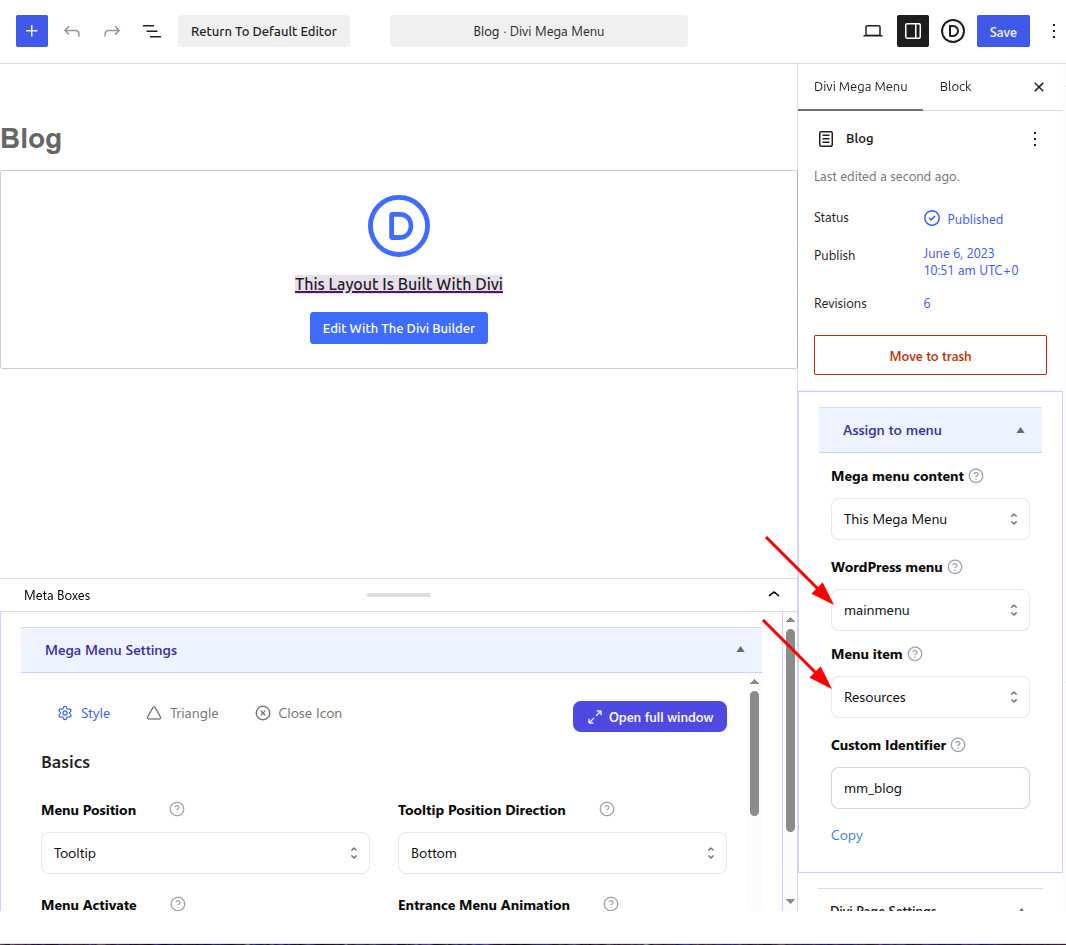Redo the last undone change
The image size is (1066, 945).
click(x=111, y=31)
